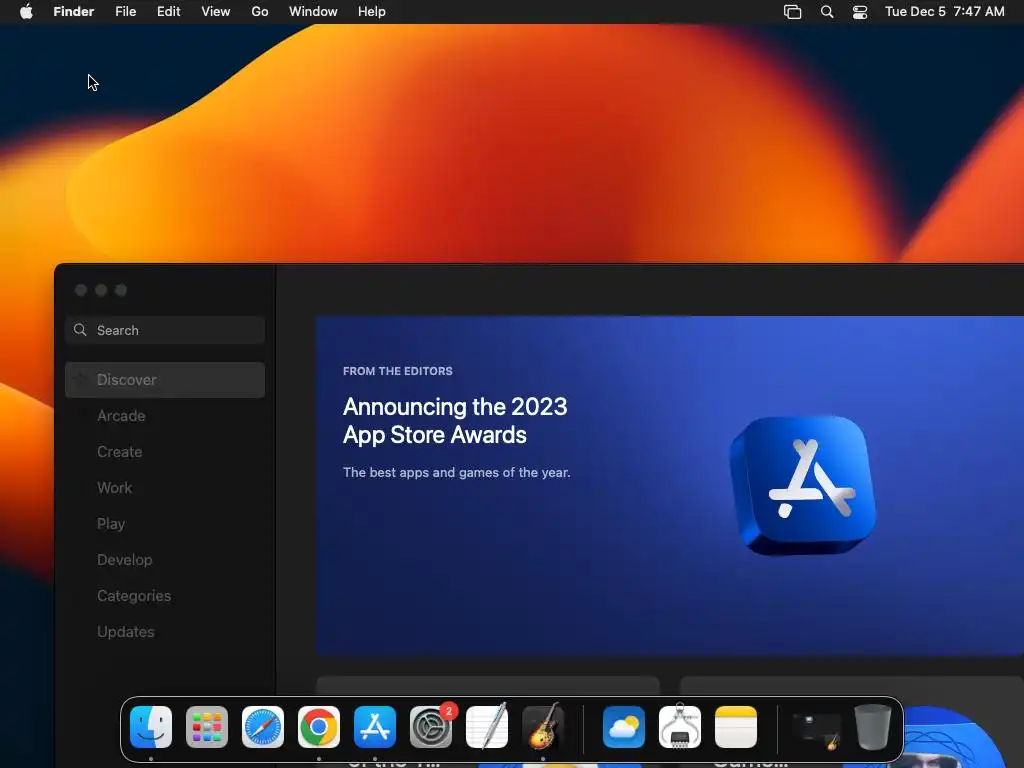Select Discover in App Store sidebar
Image resolution: width=1024 pixels, height=768 pixels.
pyautogui.click(x=165, y=380)
